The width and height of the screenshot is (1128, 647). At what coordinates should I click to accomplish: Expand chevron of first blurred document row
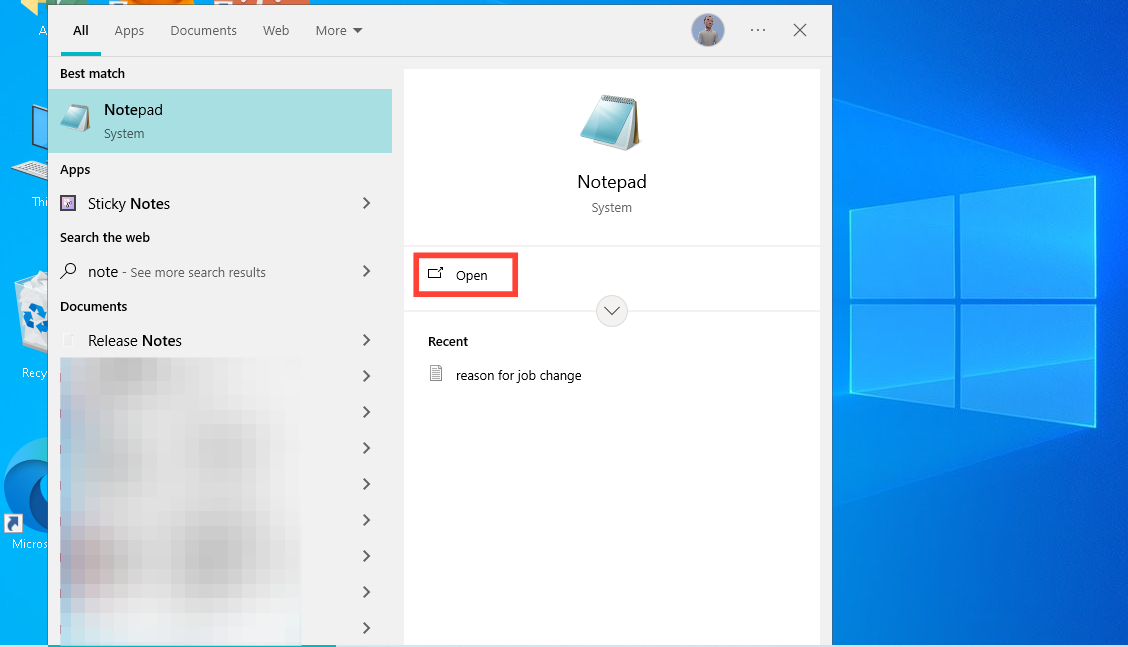(367, 376)
